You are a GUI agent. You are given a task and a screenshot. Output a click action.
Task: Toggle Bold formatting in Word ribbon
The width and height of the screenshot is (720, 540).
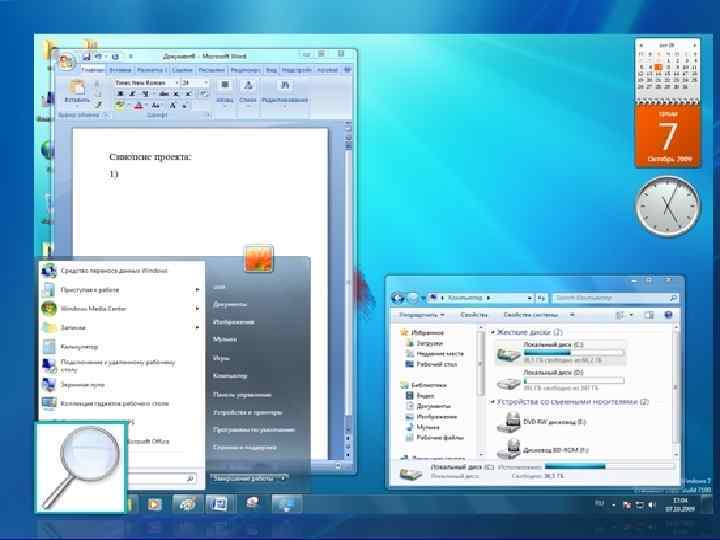coord(120,94)
